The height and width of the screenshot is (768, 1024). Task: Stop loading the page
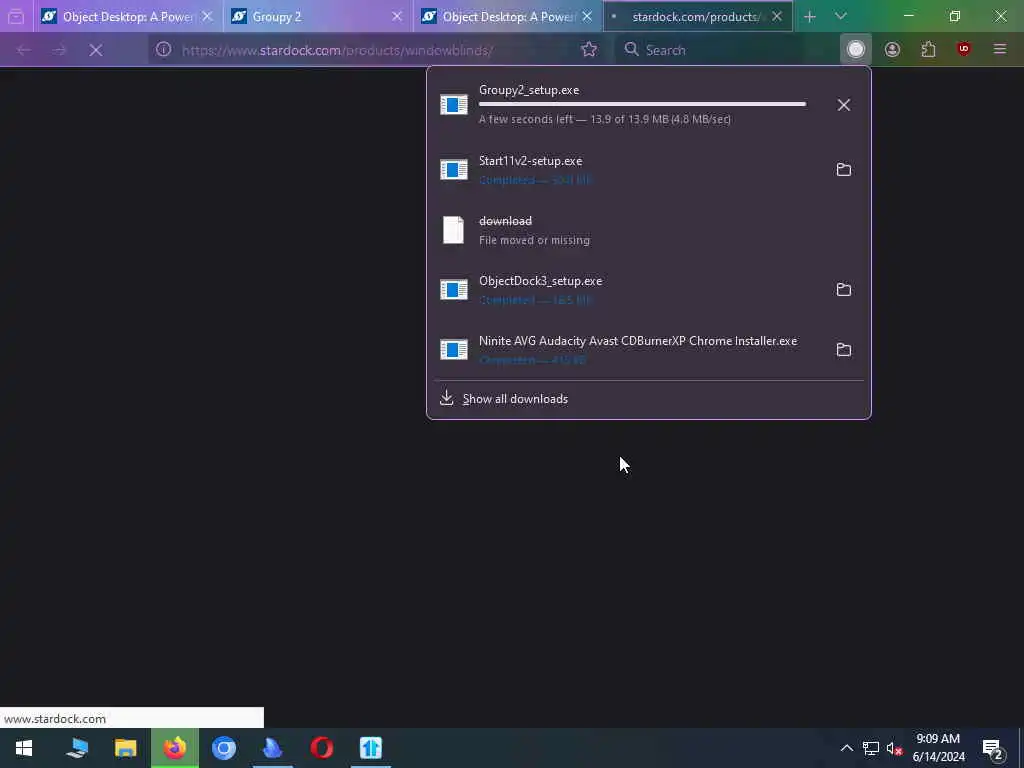click(x=95, y=50)
